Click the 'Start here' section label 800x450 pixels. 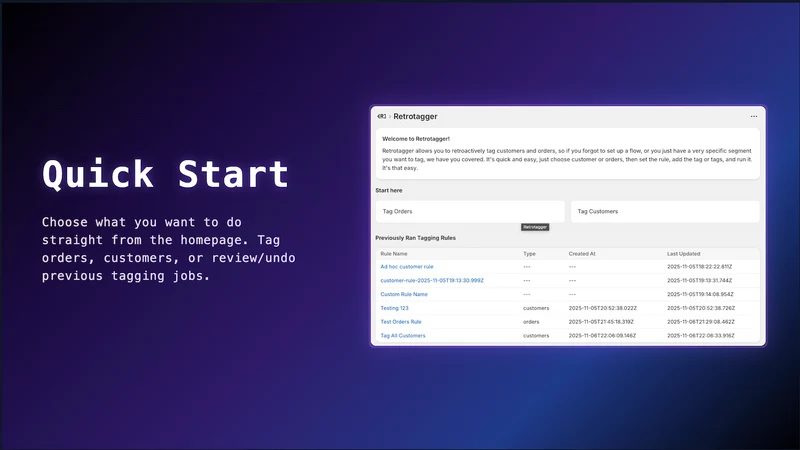pyautogui.click(x=389, y=190)
